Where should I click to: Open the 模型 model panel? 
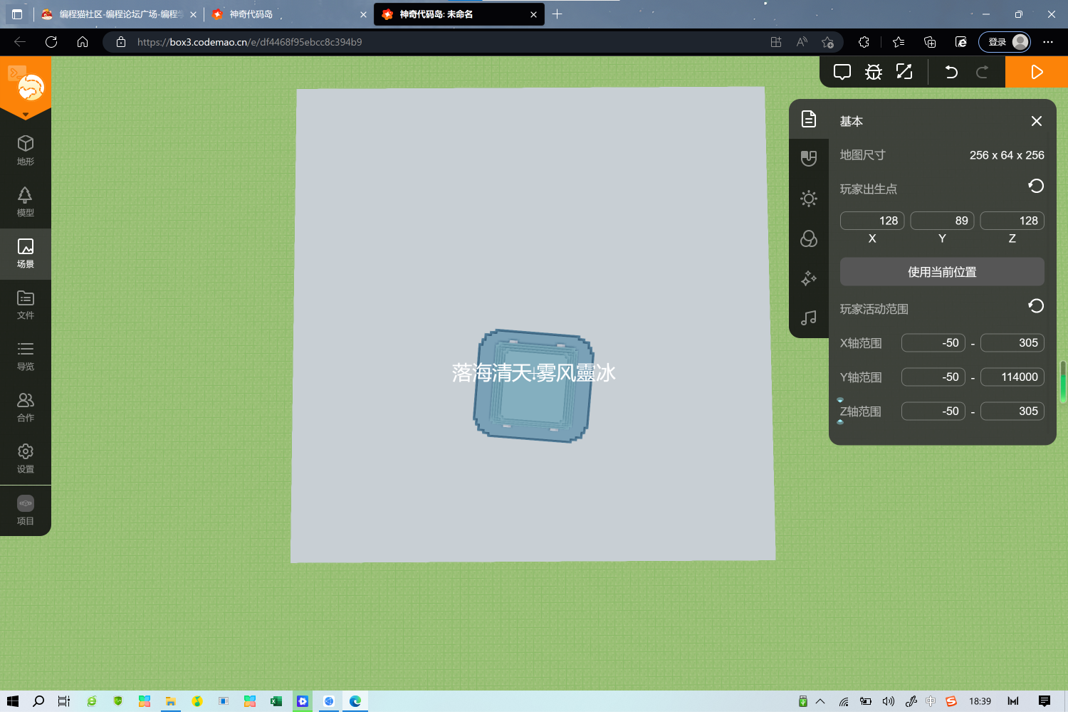click(25, 202)
